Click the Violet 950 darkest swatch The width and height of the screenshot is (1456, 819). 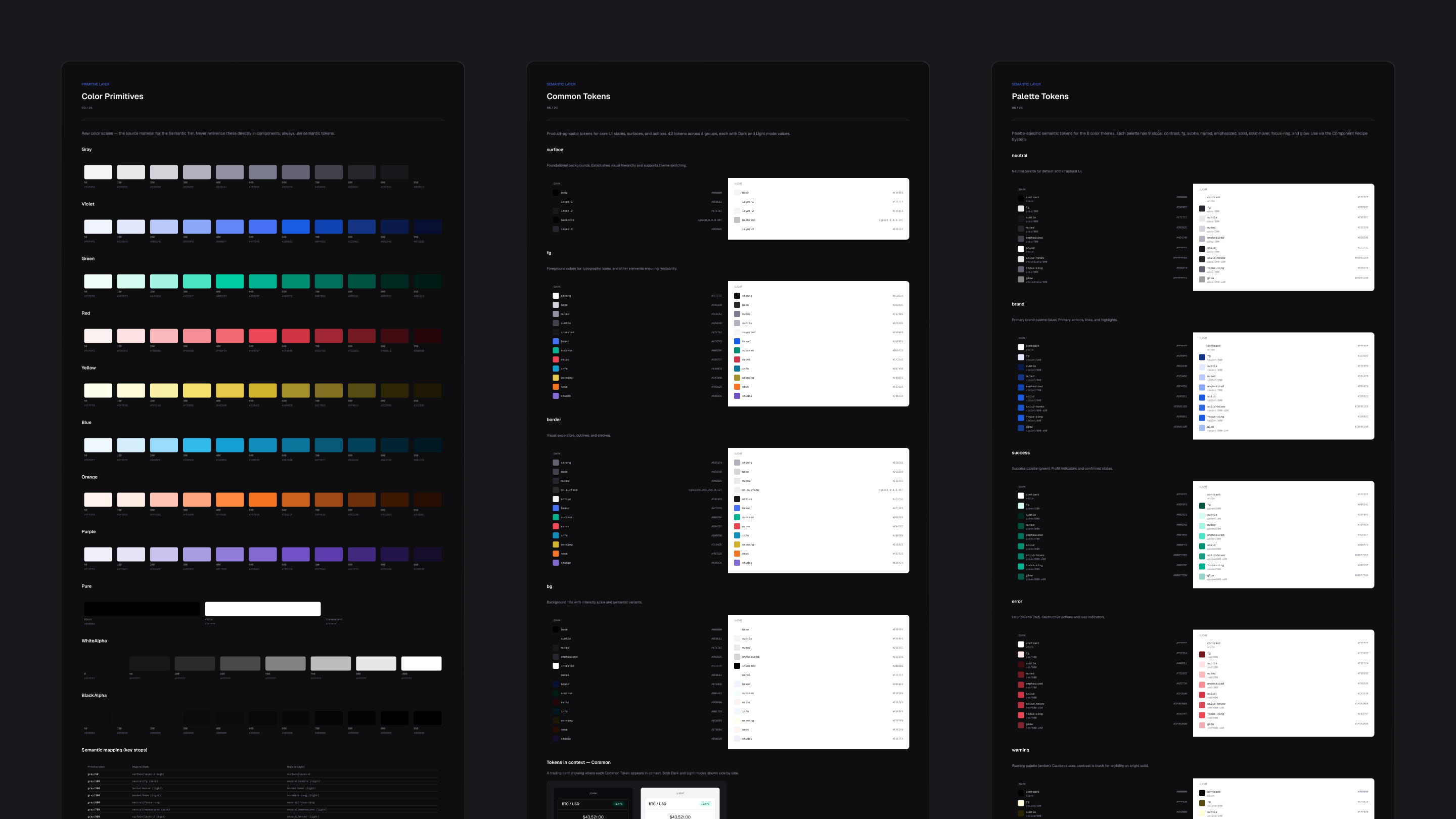point(427,226)
